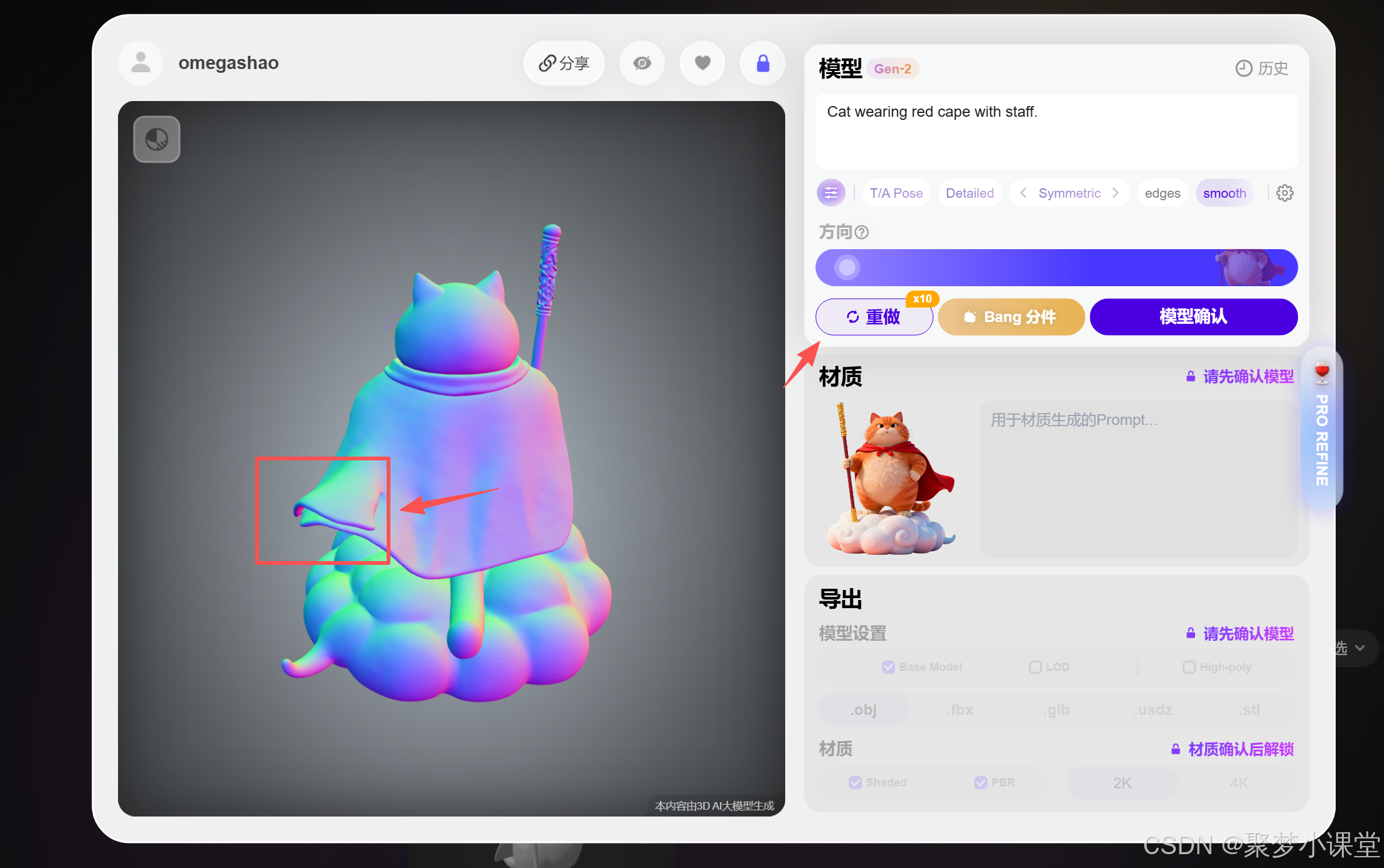This screenshot has width=1384, height=868.
Task: Toggle the smooth tag
Action: point(1224,193)
